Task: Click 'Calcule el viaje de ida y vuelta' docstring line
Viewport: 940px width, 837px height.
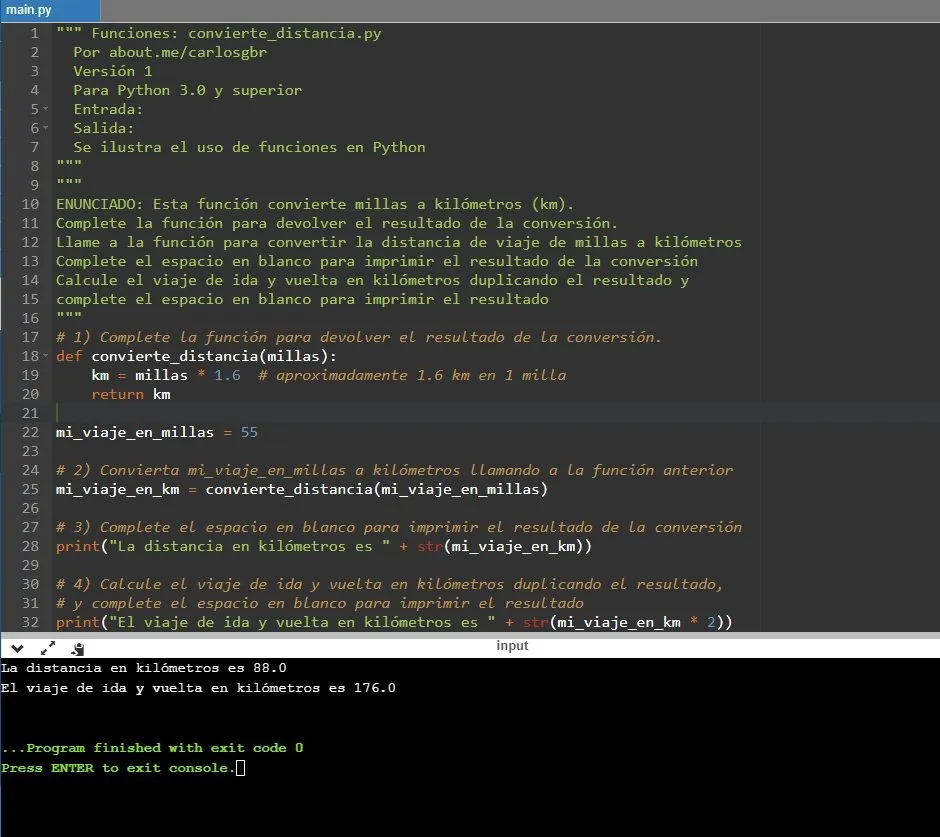Action: point(372,281)
